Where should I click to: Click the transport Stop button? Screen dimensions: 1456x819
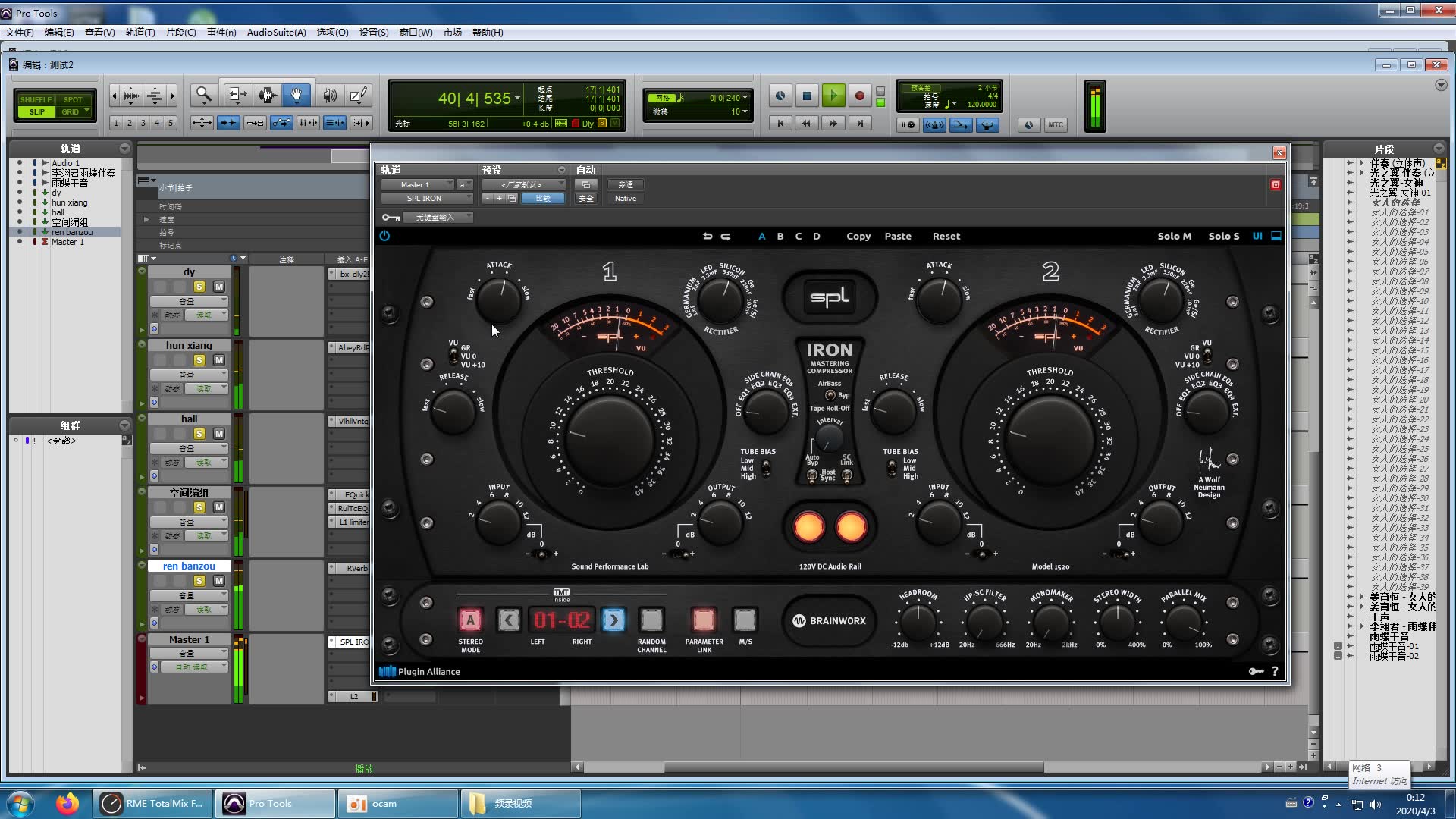[x=807, y=96]
